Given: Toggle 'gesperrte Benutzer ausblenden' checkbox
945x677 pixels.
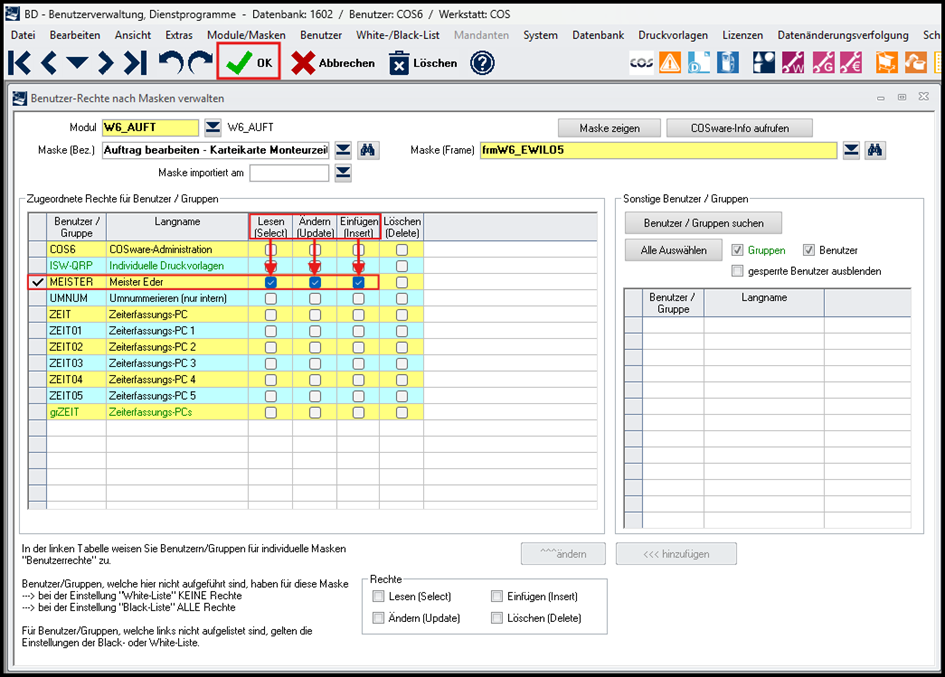Looking at the screenshot, I should tap(738, 271).
